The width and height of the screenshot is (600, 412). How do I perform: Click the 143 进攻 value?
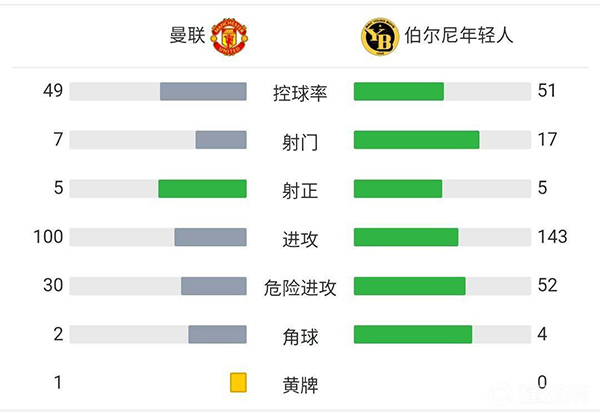(x=551, y=237)
